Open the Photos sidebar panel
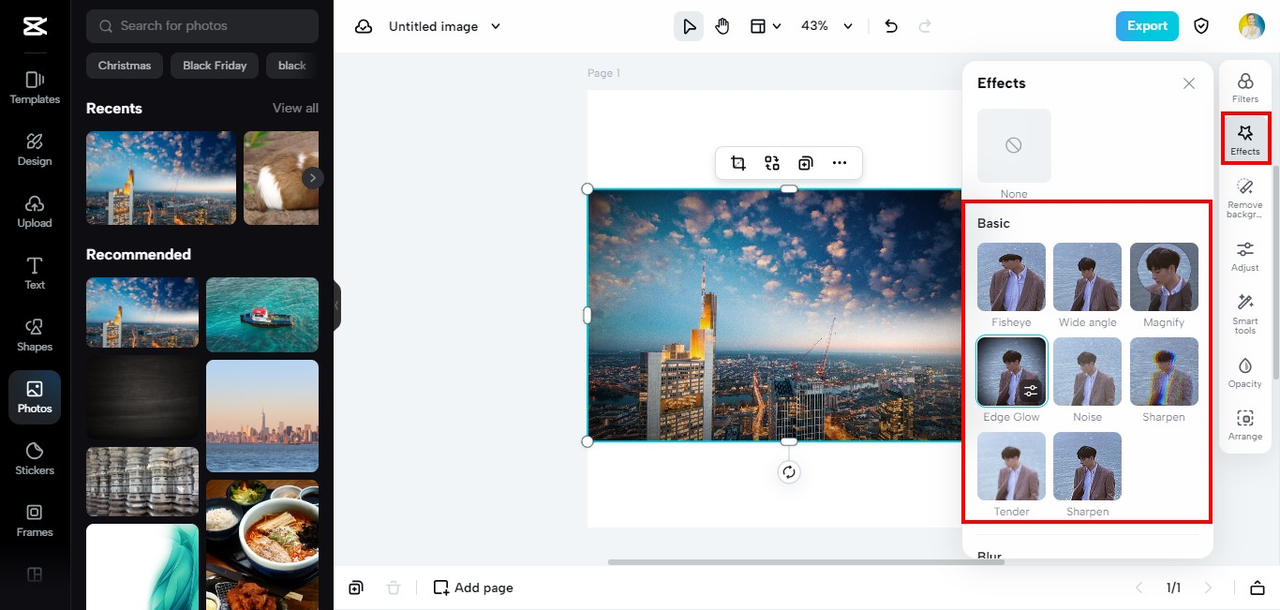Image resolution: width=1280 pixels, height=610 pixels. (35, 397)
